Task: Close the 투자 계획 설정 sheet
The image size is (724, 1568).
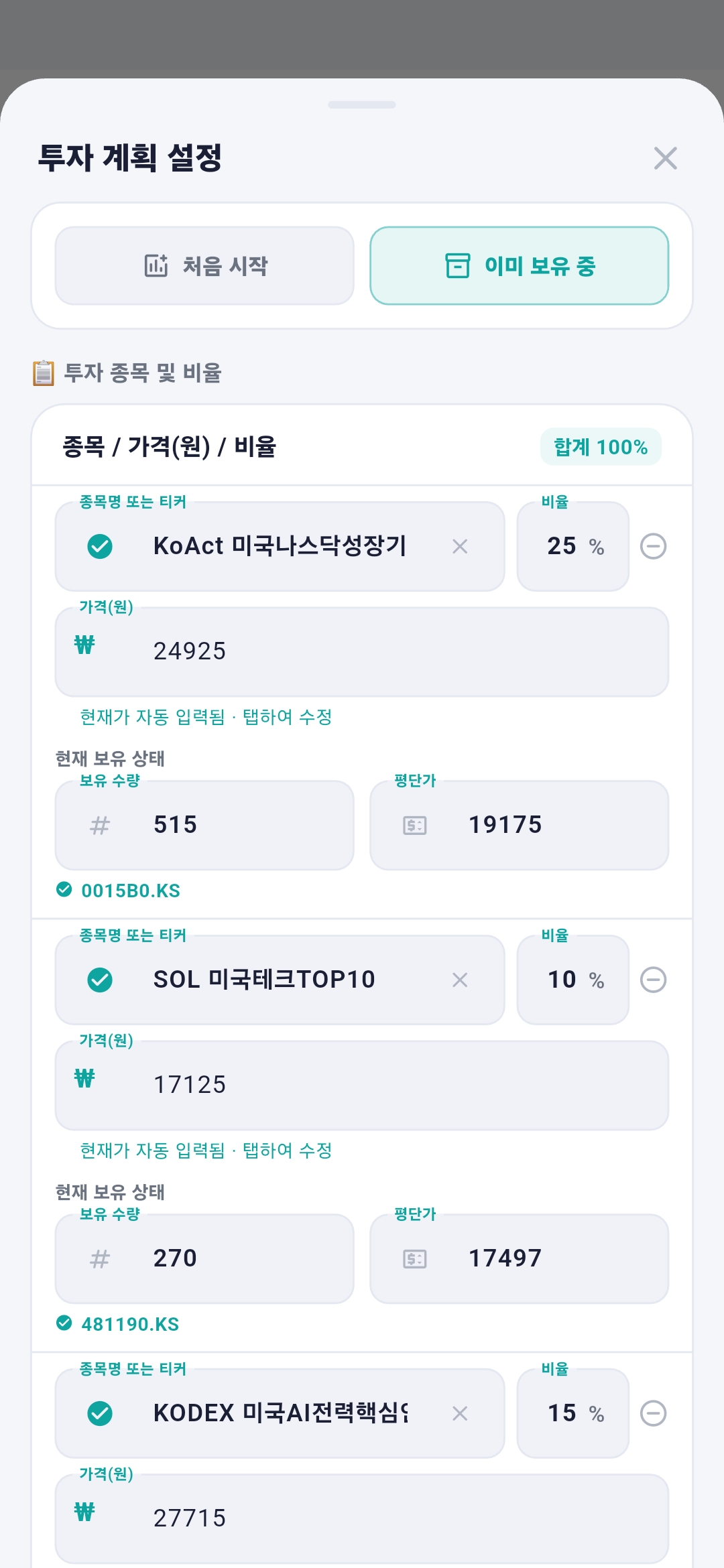Action: (665, 159)
